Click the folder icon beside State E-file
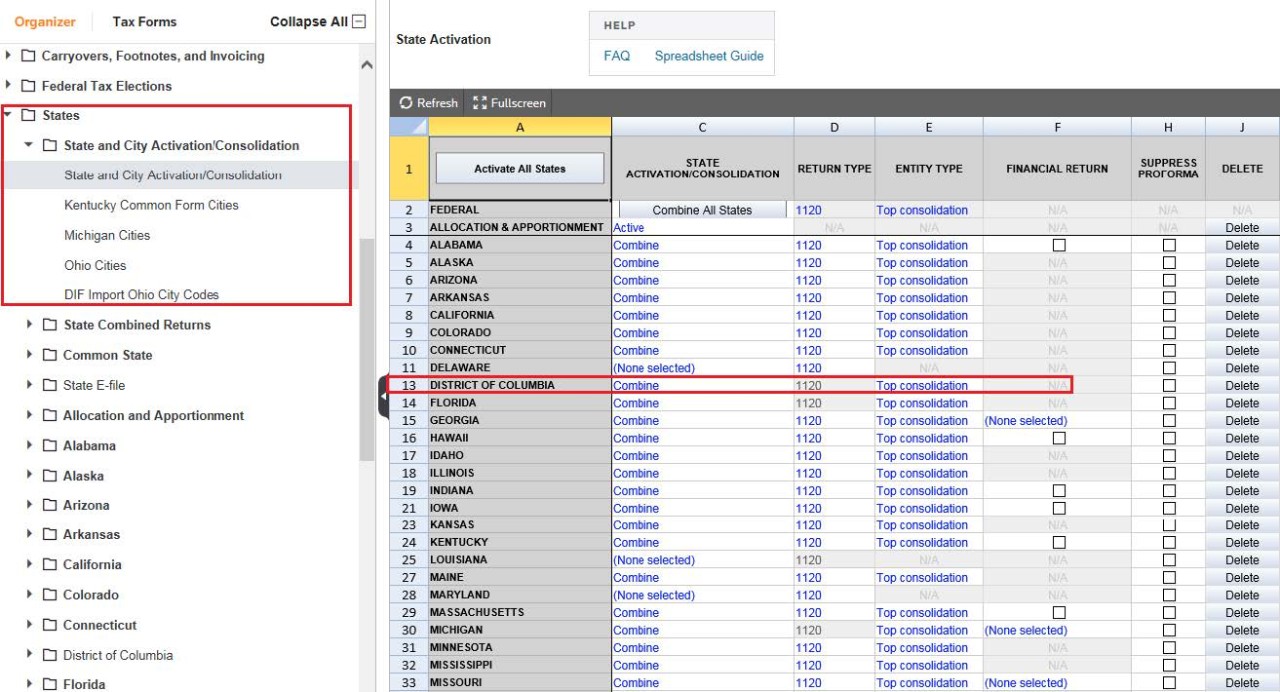Viewport: 1280px width, 692px height. point(49,385)
